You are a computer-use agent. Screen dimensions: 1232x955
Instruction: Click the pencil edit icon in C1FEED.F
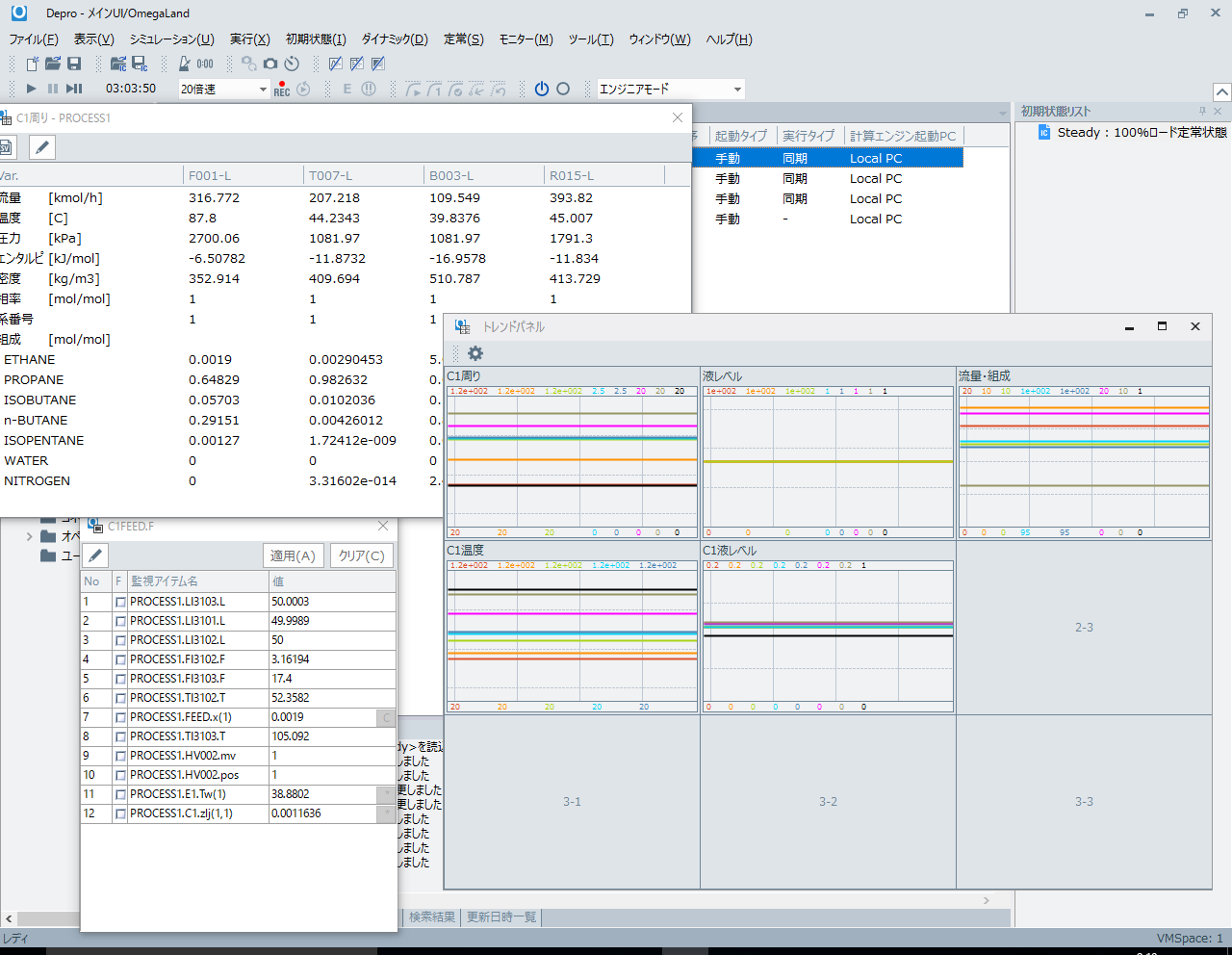tap(95, 555)
